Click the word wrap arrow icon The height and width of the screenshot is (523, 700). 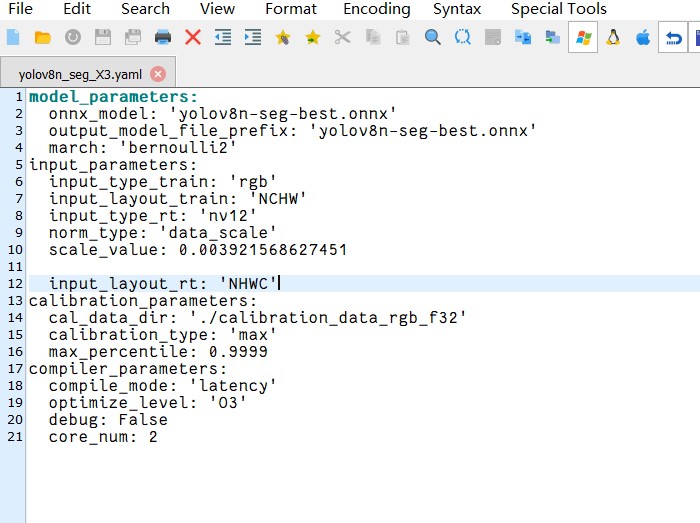[674, 38]
